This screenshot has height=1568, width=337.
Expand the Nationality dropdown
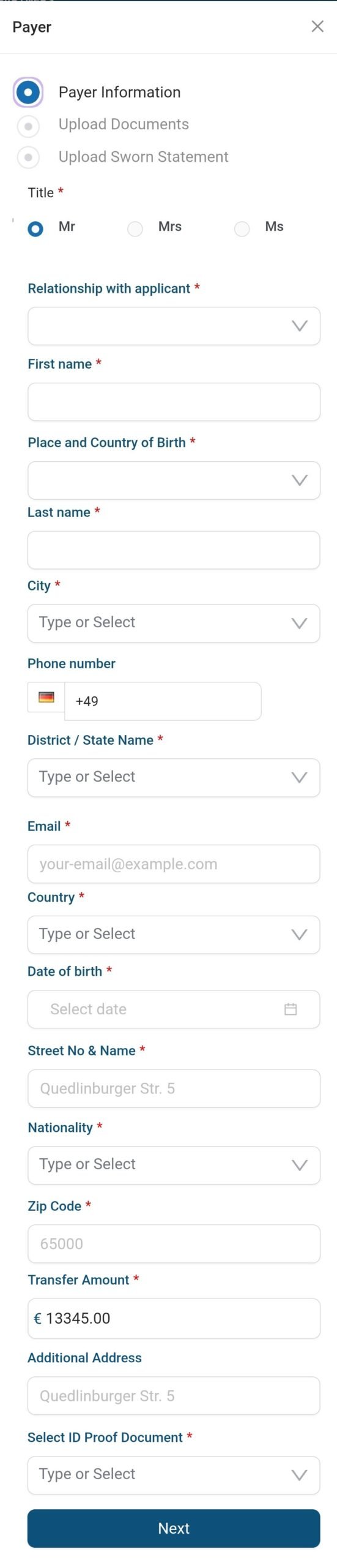(x=174, y=1165)
